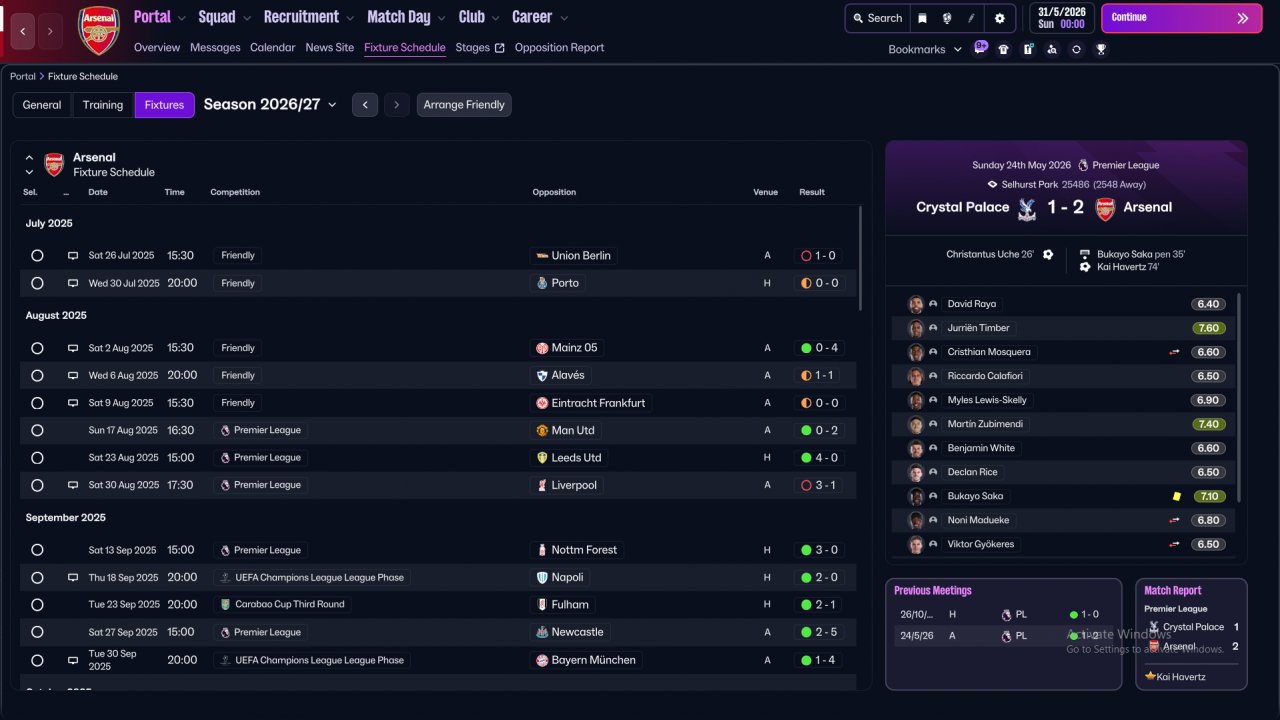Image resolution: width=1280 pixels, height=720 pixels.
Task: Click the fixtures list vertical scrollbar
Action: point(859,258)
